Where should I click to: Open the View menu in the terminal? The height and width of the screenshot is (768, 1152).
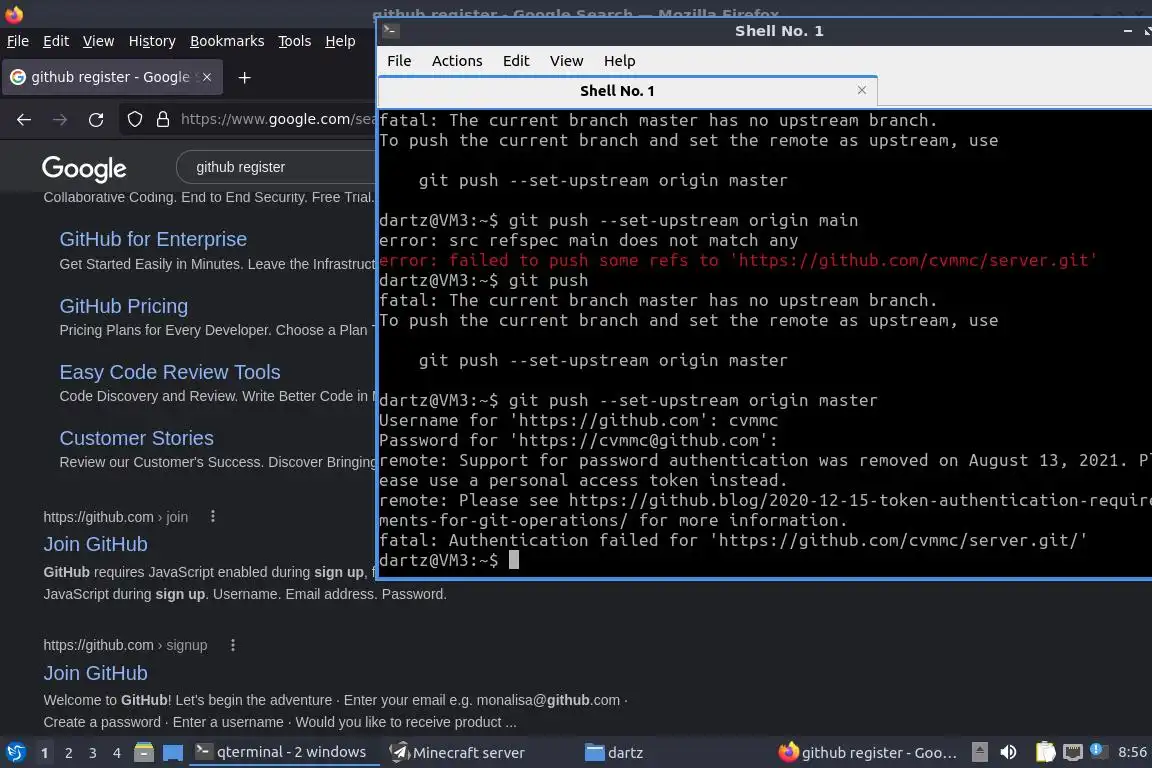tap(566, 61)
